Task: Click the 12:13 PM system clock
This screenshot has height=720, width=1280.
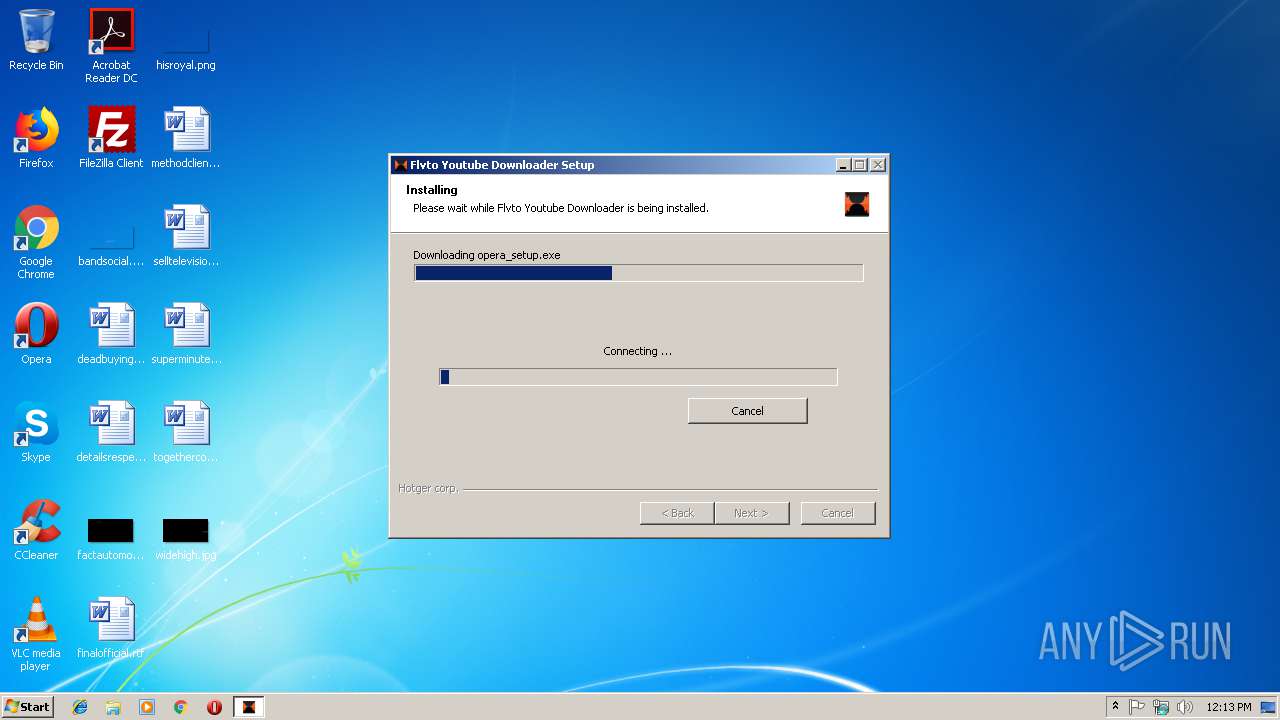Action: tap(1228, 707)
